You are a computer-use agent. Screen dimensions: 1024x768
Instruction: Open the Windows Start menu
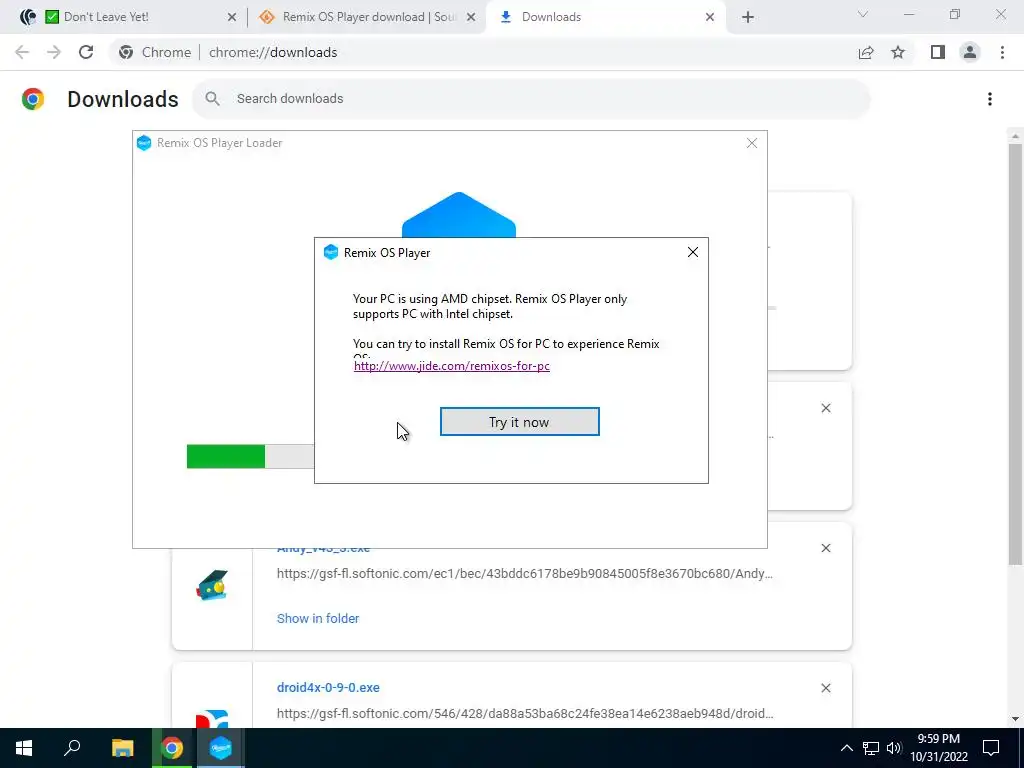[x=24, y=748]
